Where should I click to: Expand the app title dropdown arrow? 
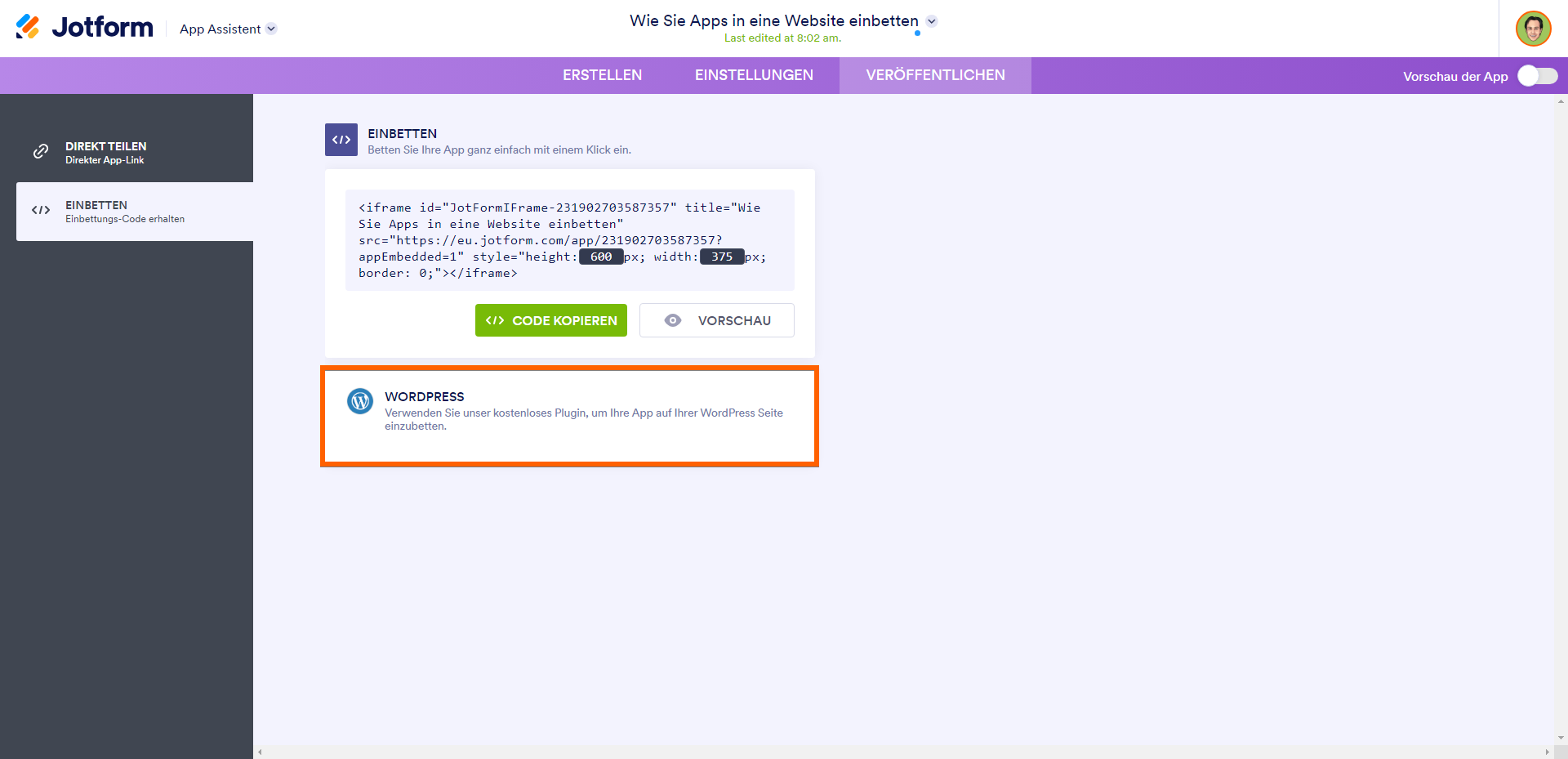click(932, 21)
